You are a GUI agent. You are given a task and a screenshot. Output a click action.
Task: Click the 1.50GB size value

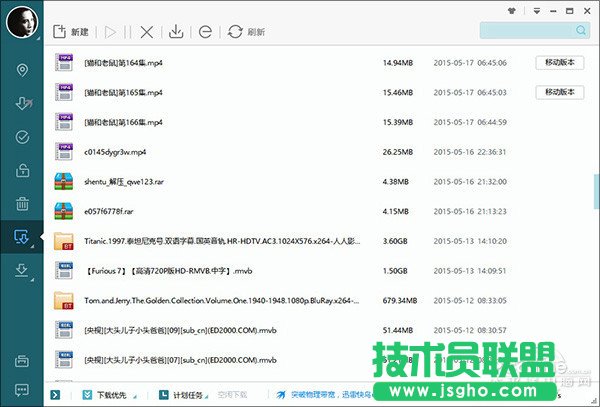pyautogui.click(x=395, y=271)
